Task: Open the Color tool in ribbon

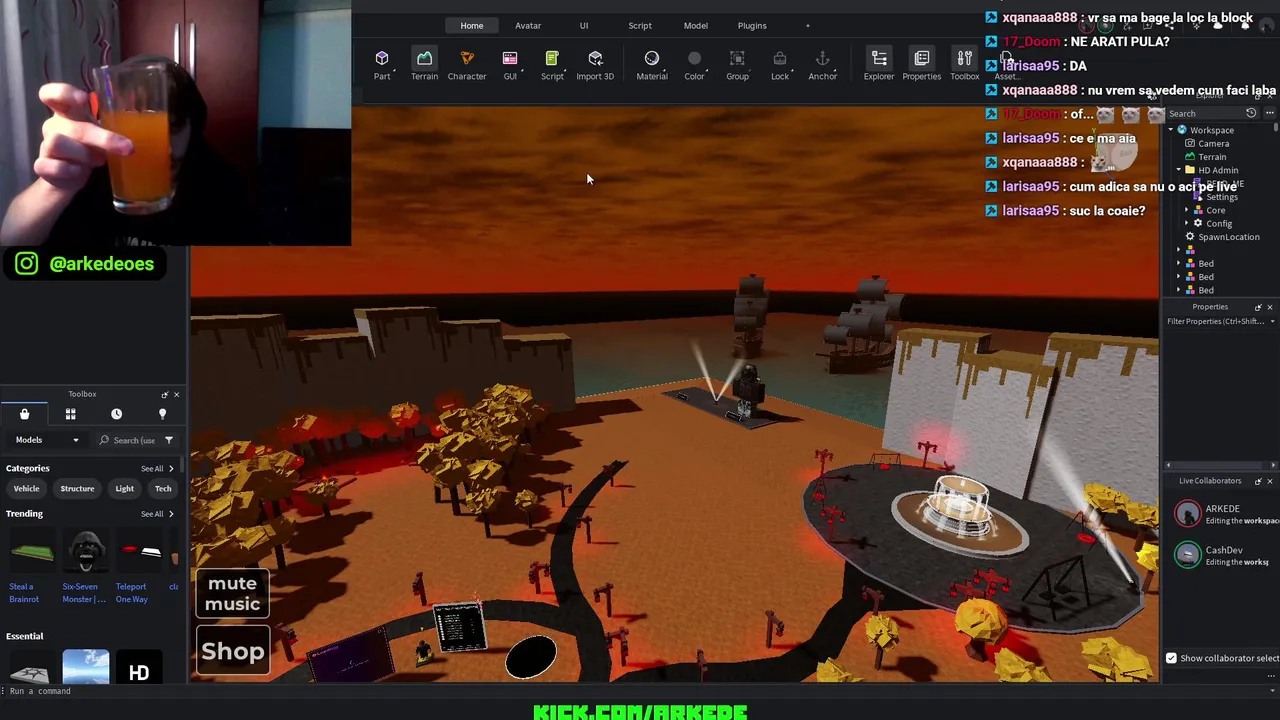Action: tap(694, 64)
